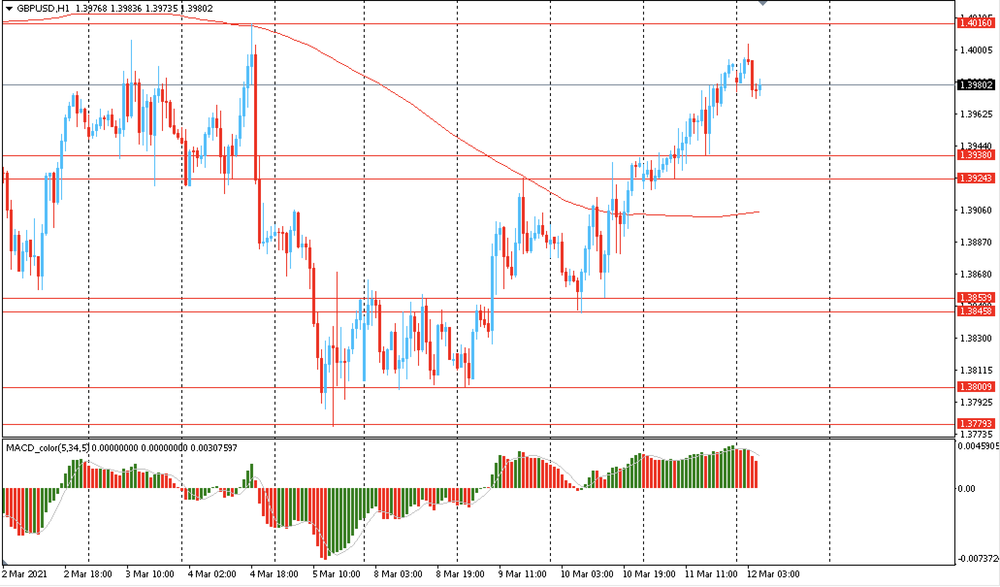Click the 0.0045905 MACD scale maximum value
This screenshot has height=587, width=1000.
tap(978, 446)
